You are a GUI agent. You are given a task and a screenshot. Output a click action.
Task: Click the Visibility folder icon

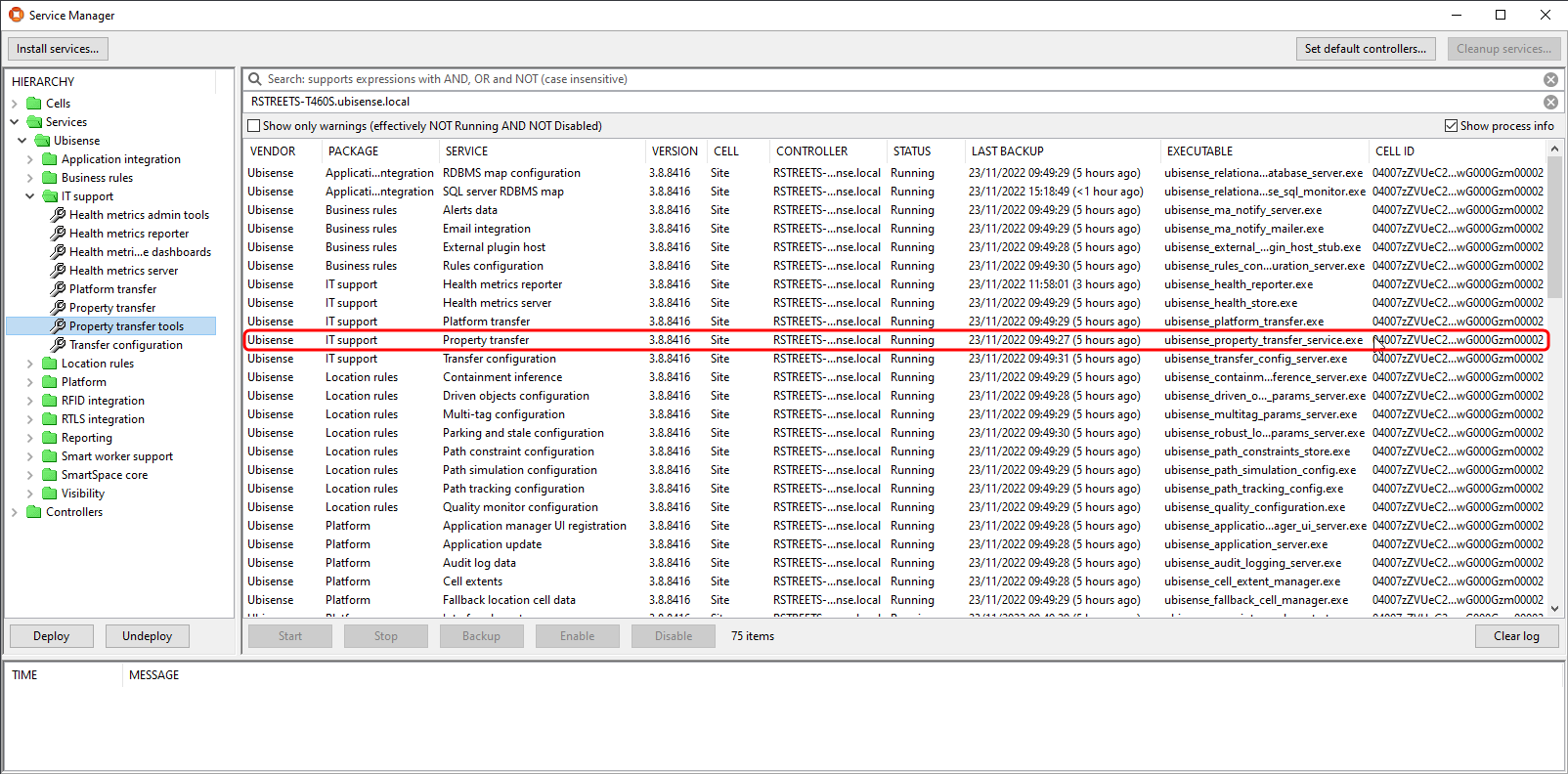(x=50, y=494)
